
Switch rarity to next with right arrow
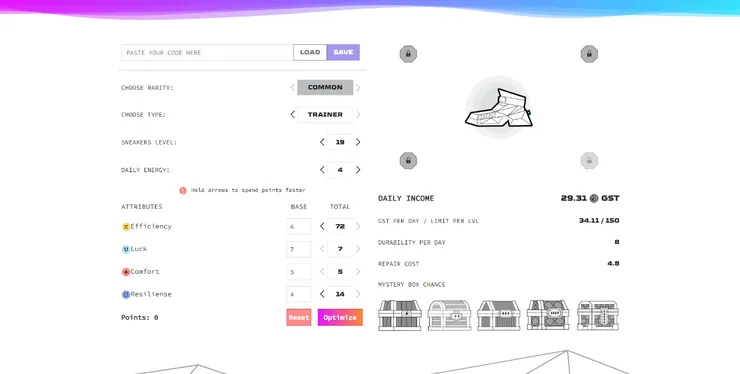pyautogui.click(x=358, y=87)
